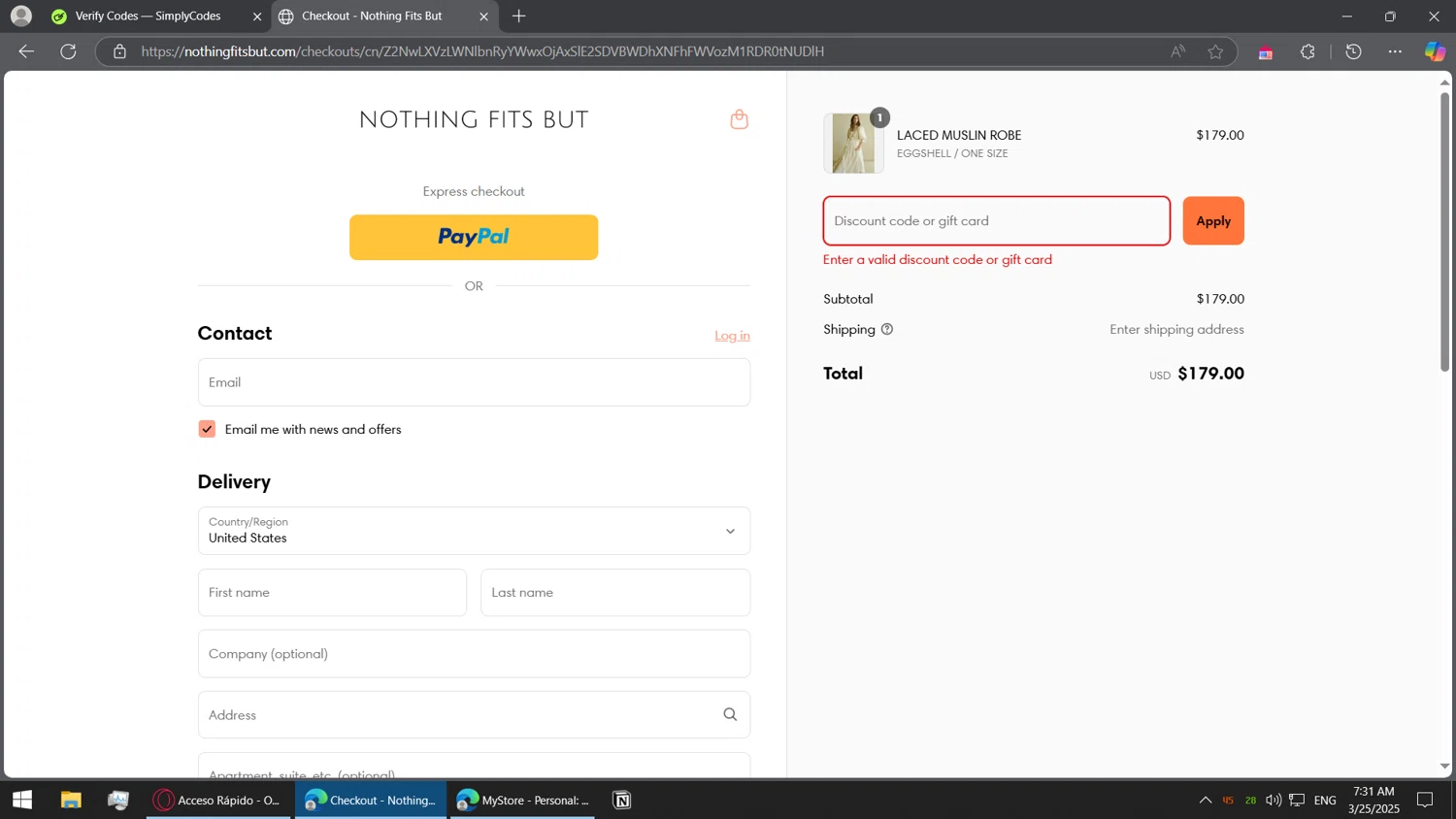Click the address search magnifier icon
The height and width of the screenshot is (819, 1456).
(x=730, y=714)
